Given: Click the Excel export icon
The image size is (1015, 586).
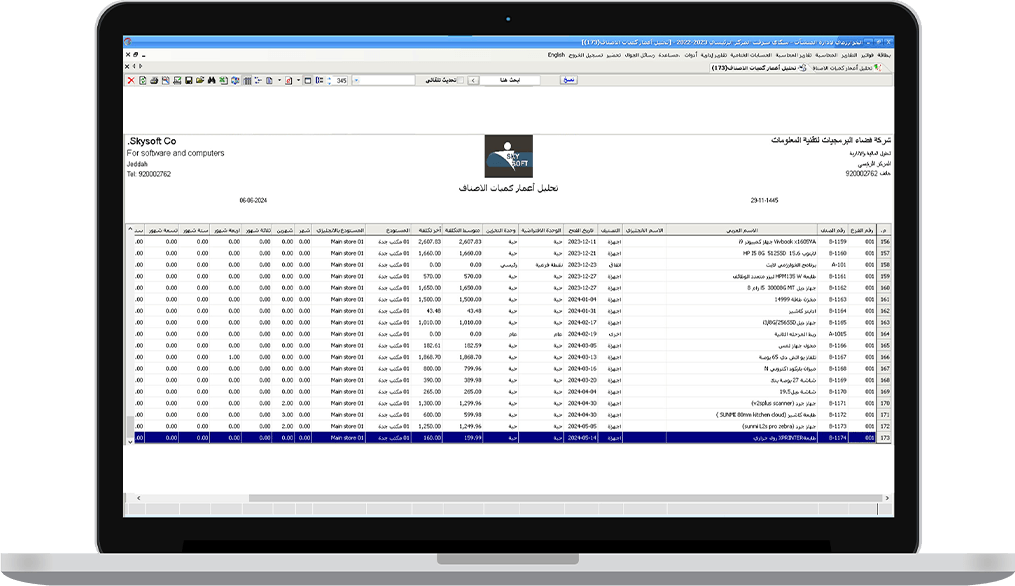Looking at the screenshot, I should point(223,80).
